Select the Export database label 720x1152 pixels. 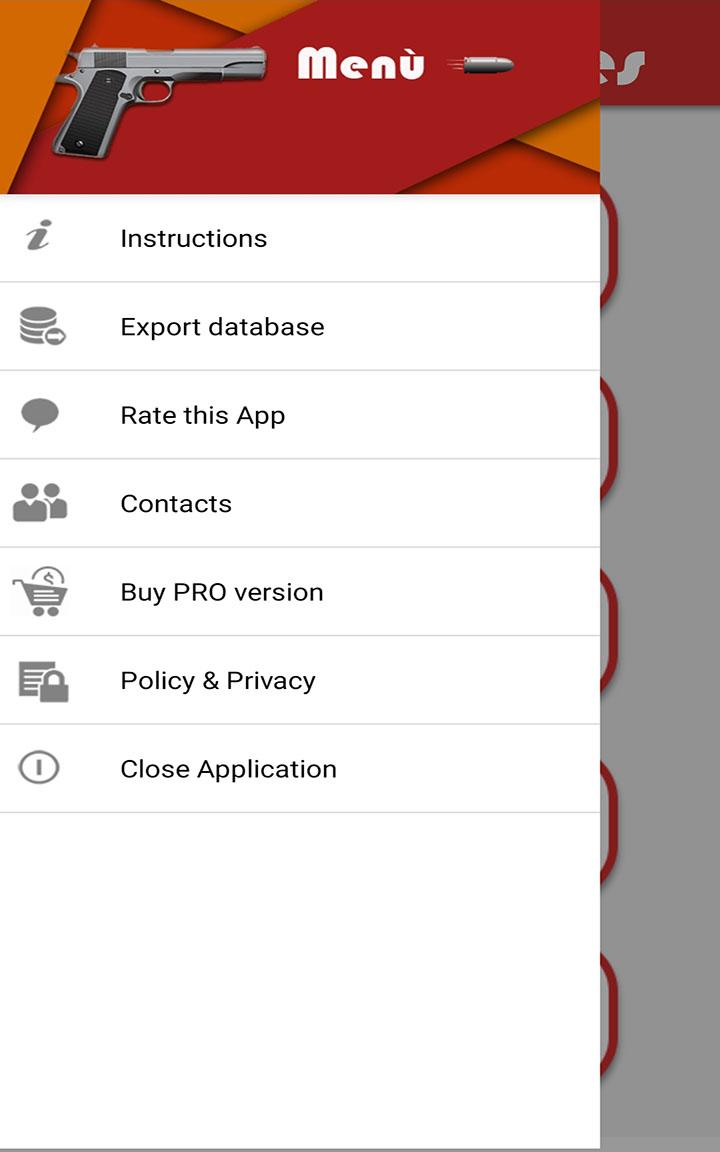[222, 327]
